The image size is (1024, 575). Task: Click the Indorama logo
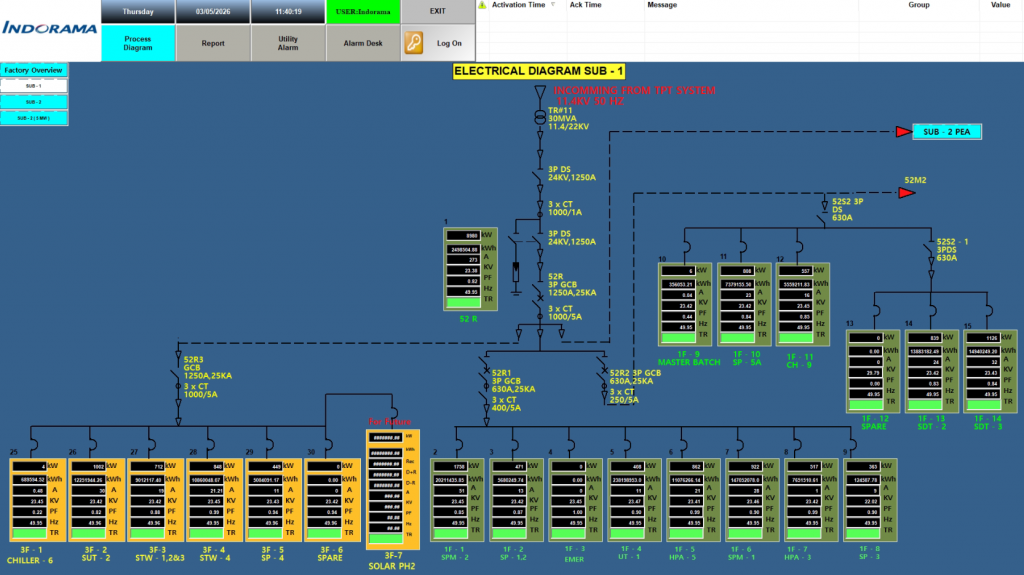coord(48,28)
